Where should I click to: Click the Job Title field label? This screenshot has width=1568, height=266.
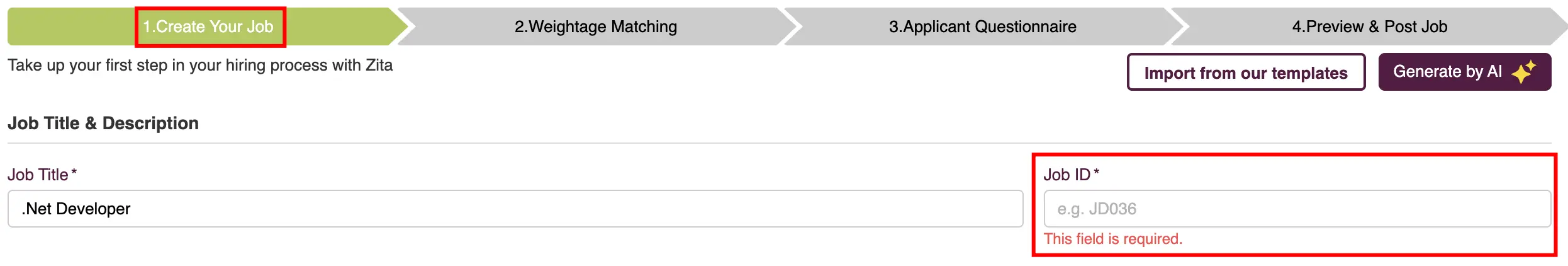click(x=38, y=175)
